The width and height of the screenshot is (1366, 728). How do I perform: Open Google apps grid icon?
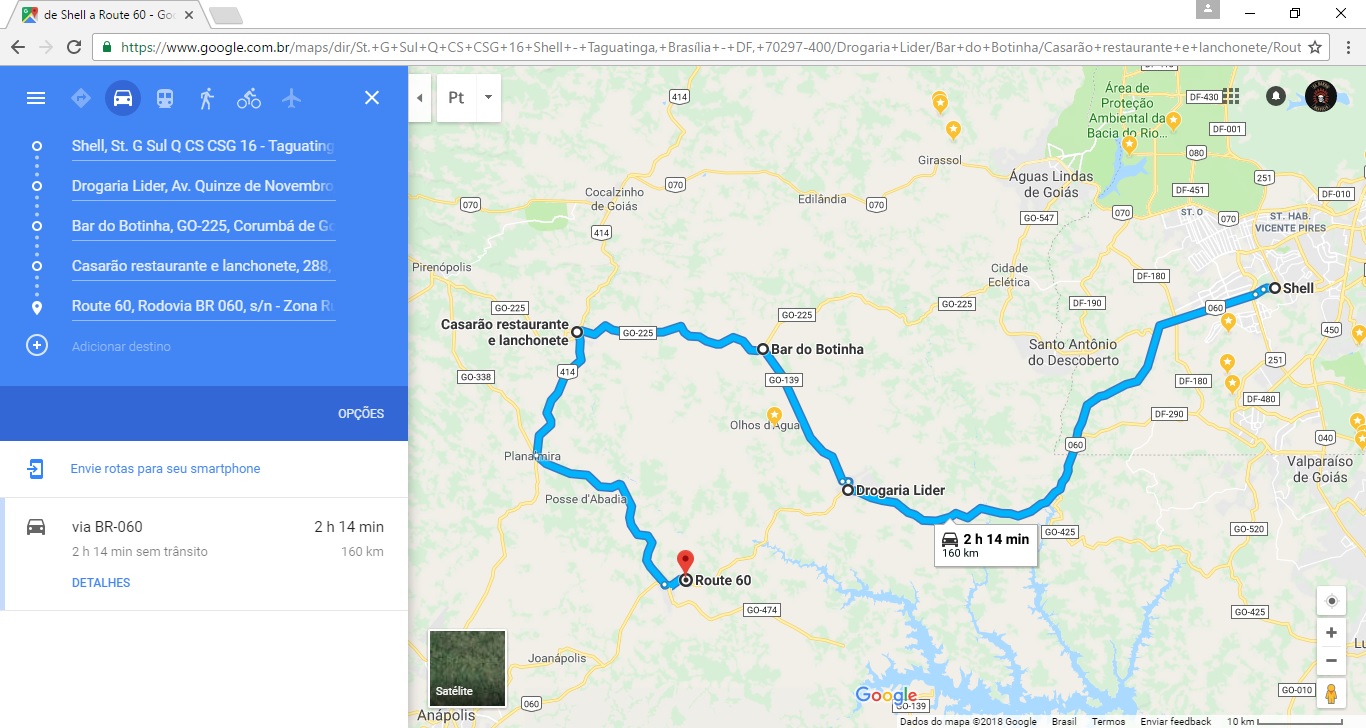pyautogui.click(x=1231, y=96)
